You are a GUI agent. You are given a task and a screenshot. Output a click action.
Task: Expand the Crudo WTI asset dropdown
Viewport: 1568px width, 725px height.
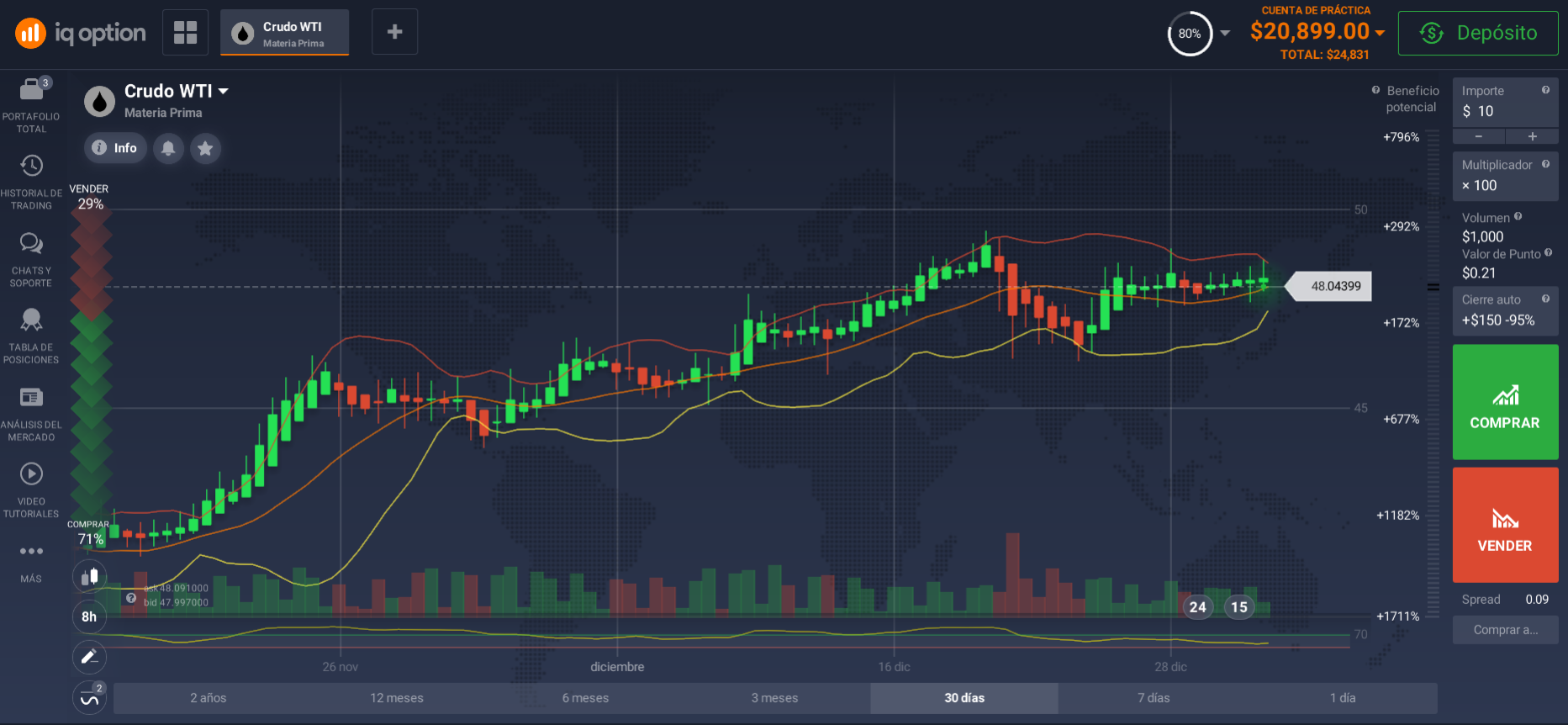[224, 91]
